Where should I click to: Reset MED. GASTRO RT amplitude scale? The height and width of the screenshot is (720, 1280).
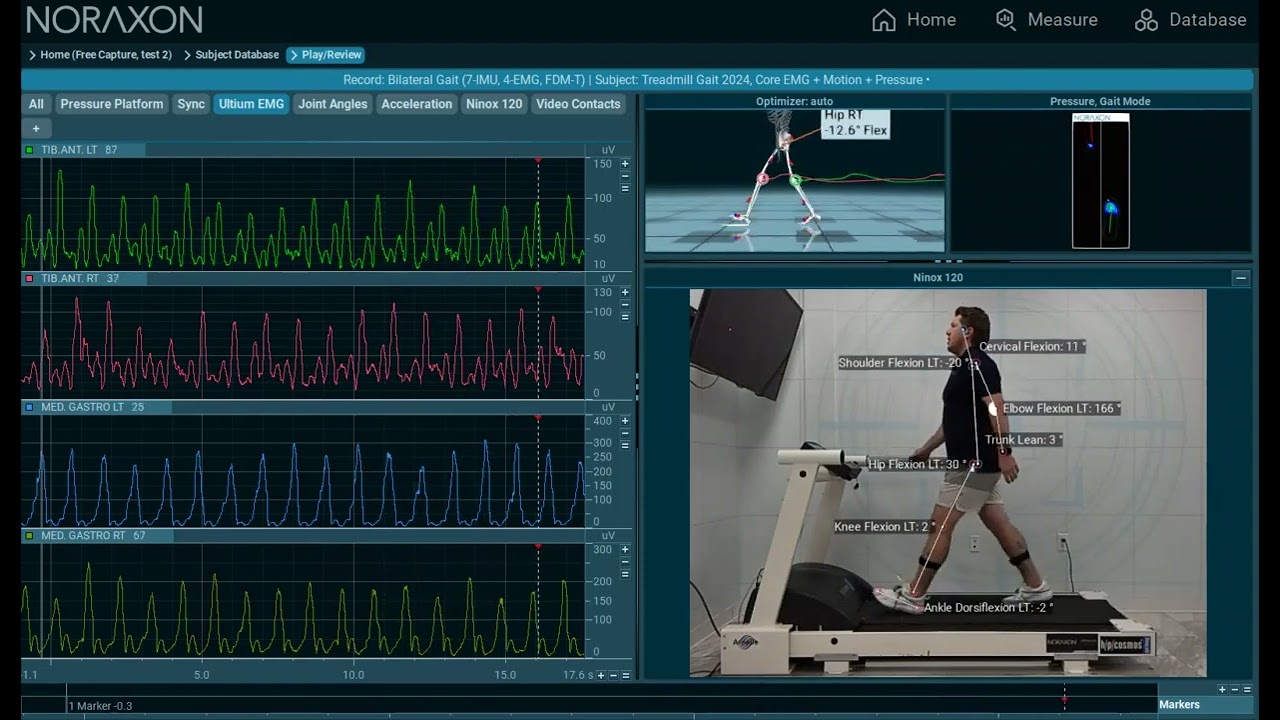625,574
